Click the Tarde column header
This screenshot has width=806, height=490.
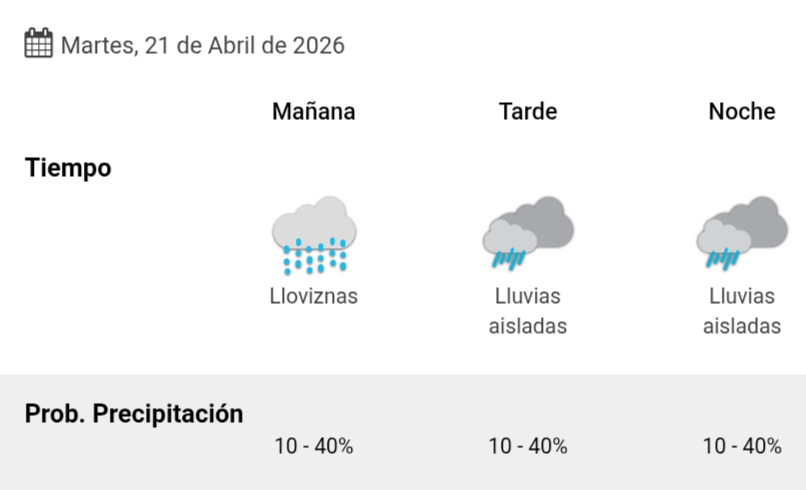point(527,111)
